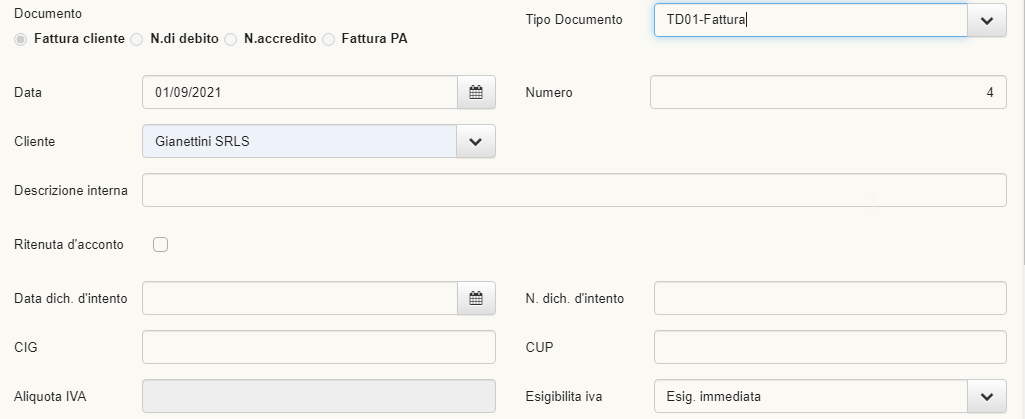Click into the Descrizione interna field
This screenshot has height=419, width=1025.
pos(574,190)
